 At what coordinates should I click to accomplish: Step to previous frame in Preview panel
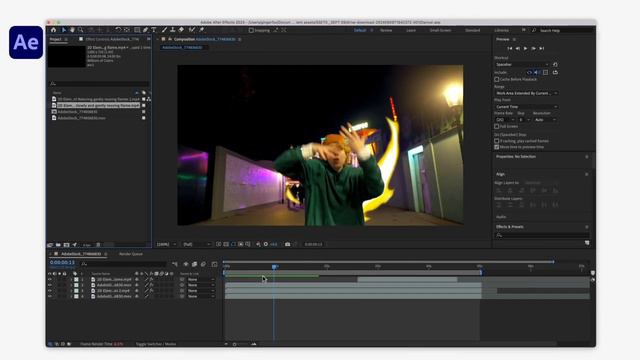tap(518, 49)
